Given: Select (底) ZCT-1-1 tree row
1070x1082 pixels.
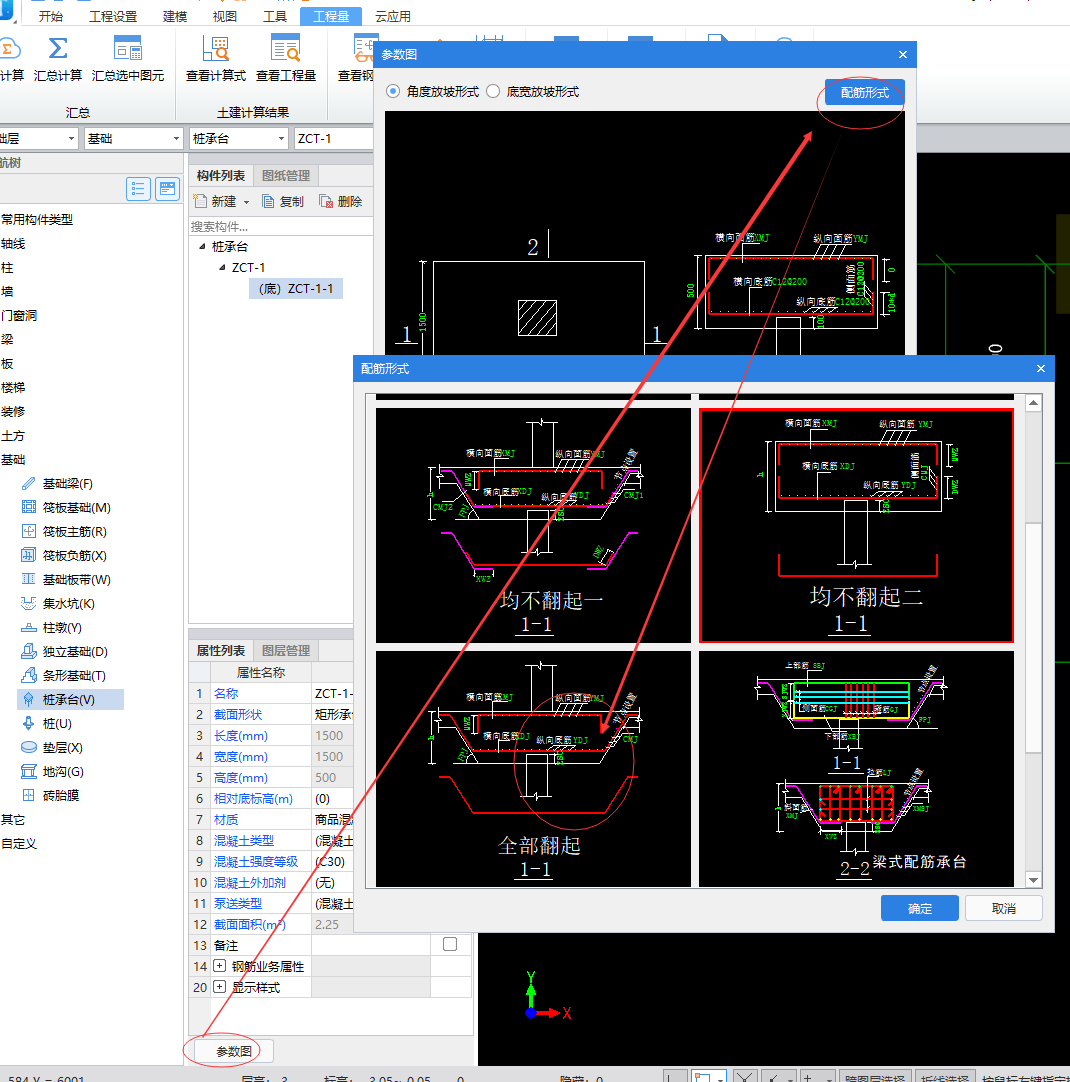Looking at the screenshot, I should [296, 288].
